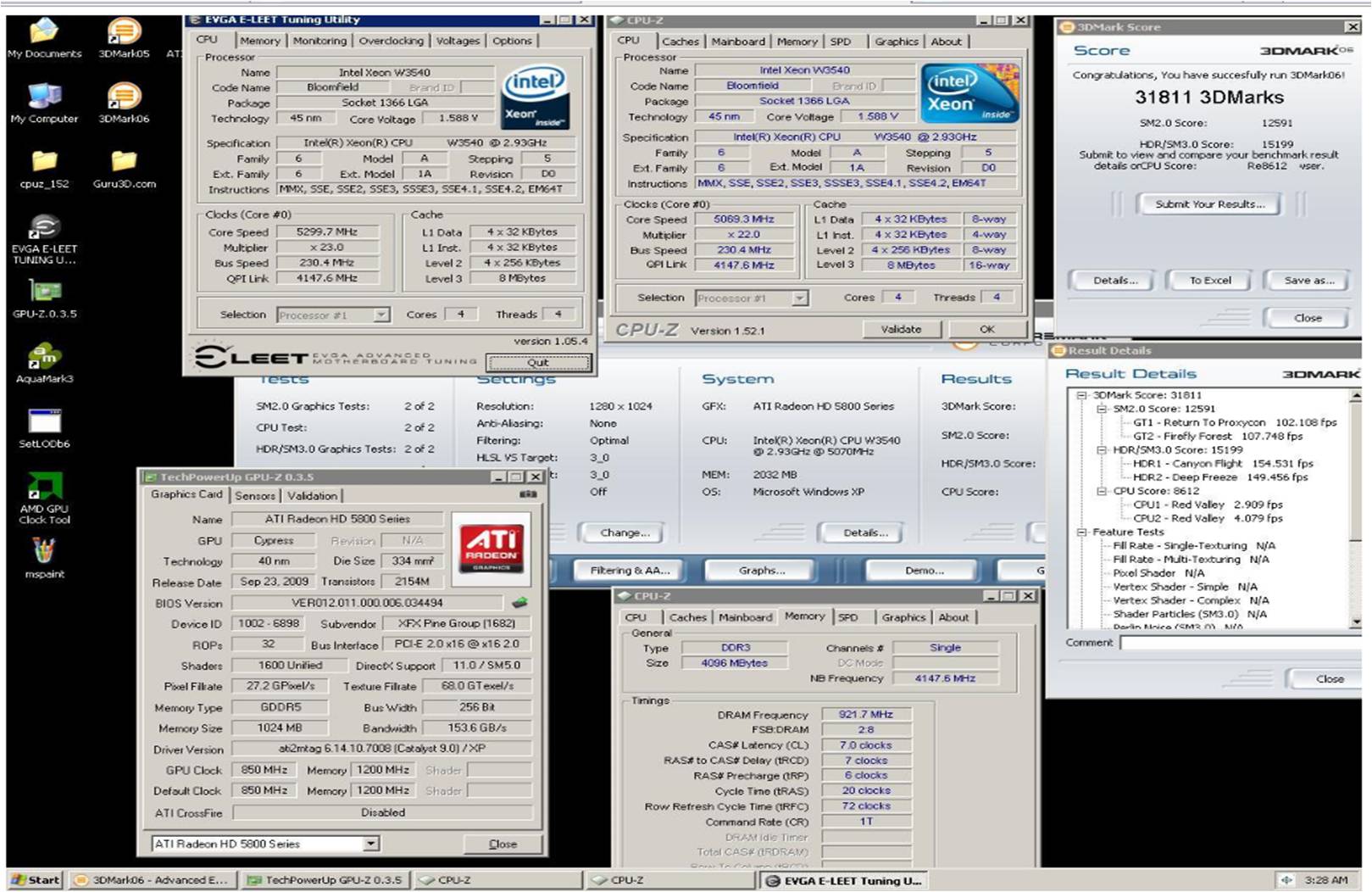Click the Graphs... button in 3DMark06
The image size is (1372, 892).
[762, 571]
